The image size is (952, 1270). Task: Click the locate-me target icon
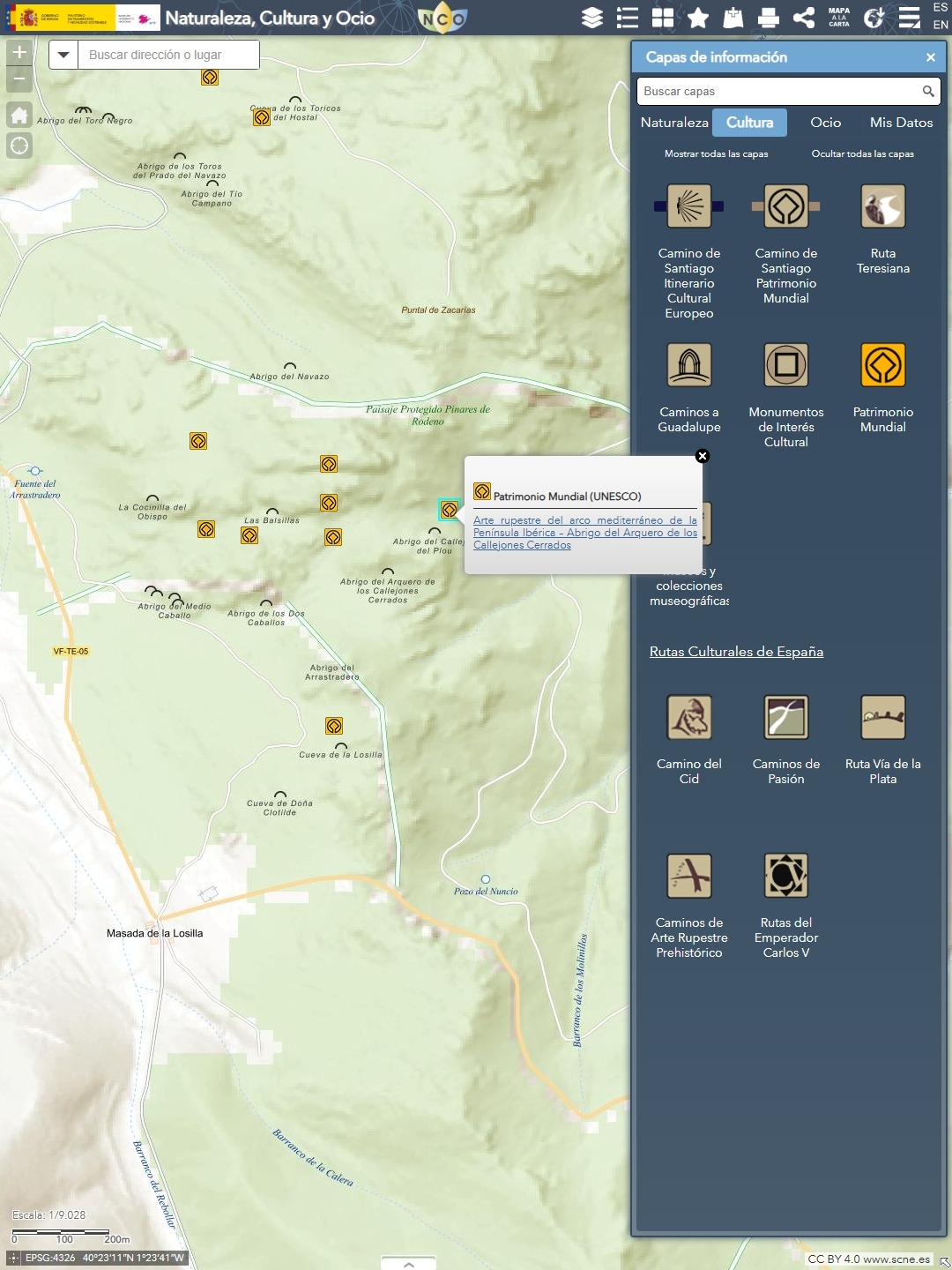tap(19, 146)
